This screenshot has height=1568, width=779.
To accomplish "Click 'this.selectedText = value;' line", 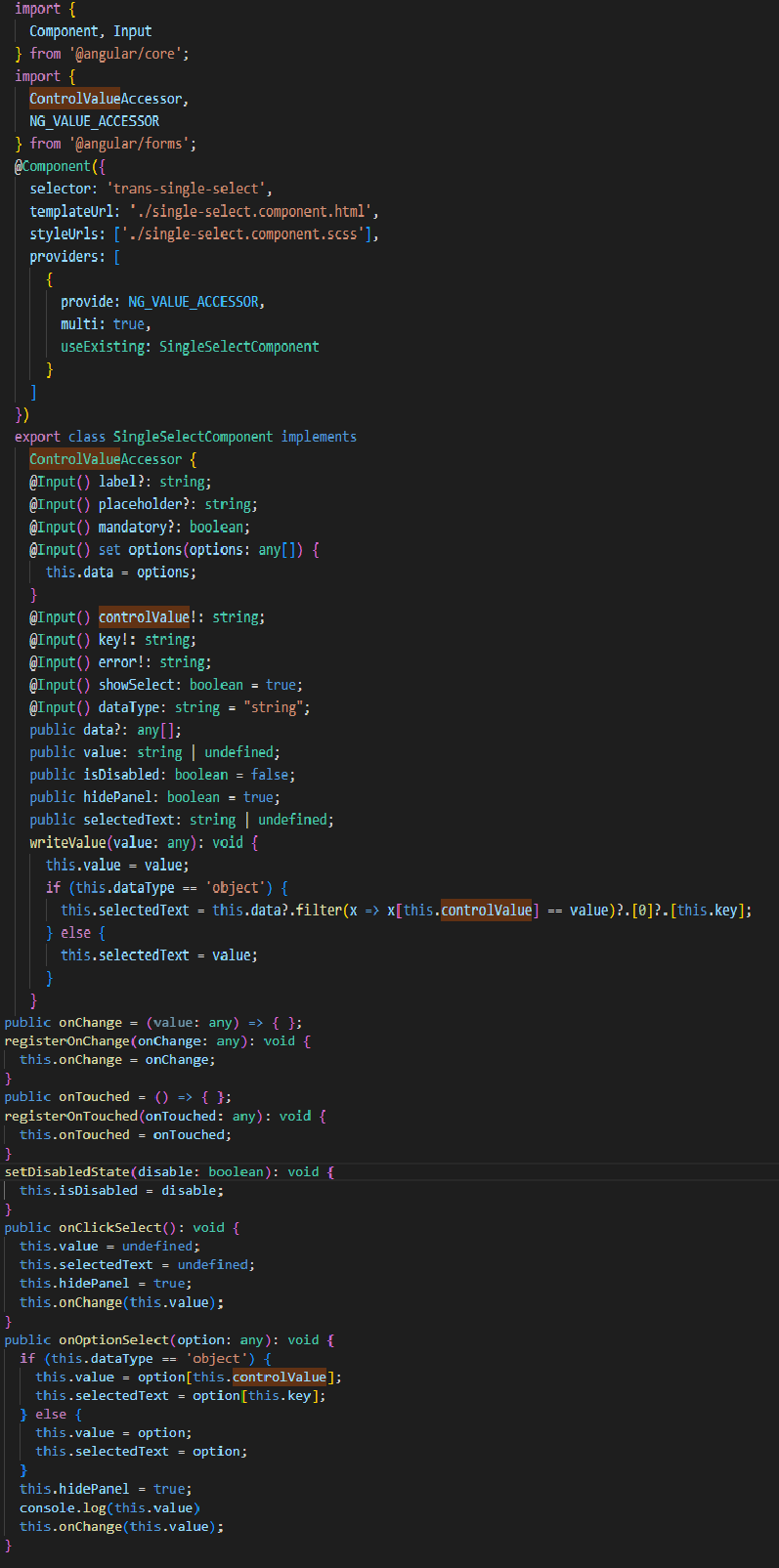I will coord(159,954).
